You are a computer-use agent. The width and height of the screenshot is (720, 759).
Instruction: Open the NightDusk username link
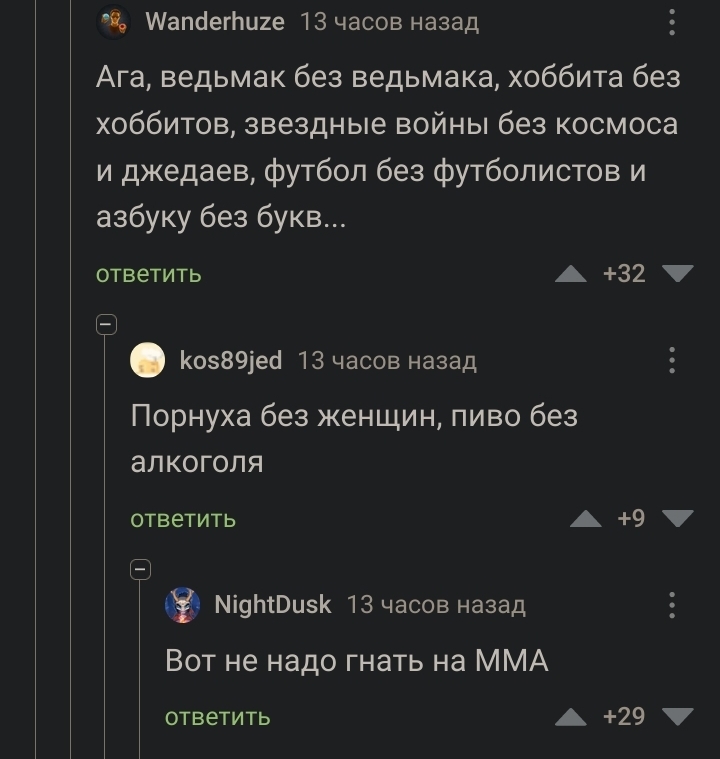coord(272,605)
